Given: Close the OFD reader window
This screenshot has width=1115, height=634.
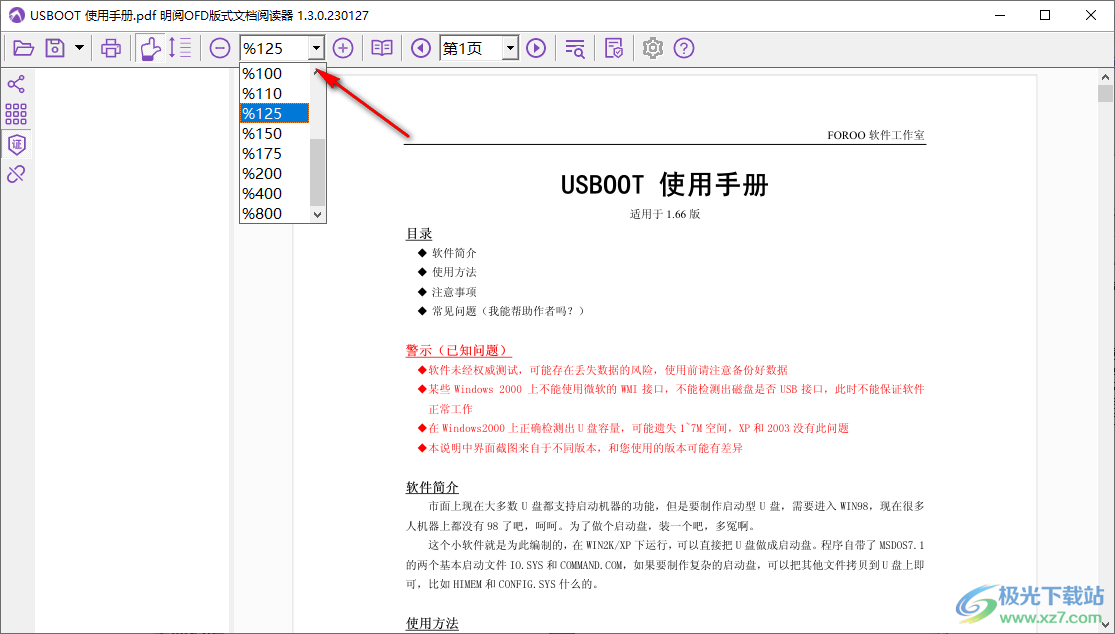Looking at the screenshot, I should click(x=1091, y=15).
